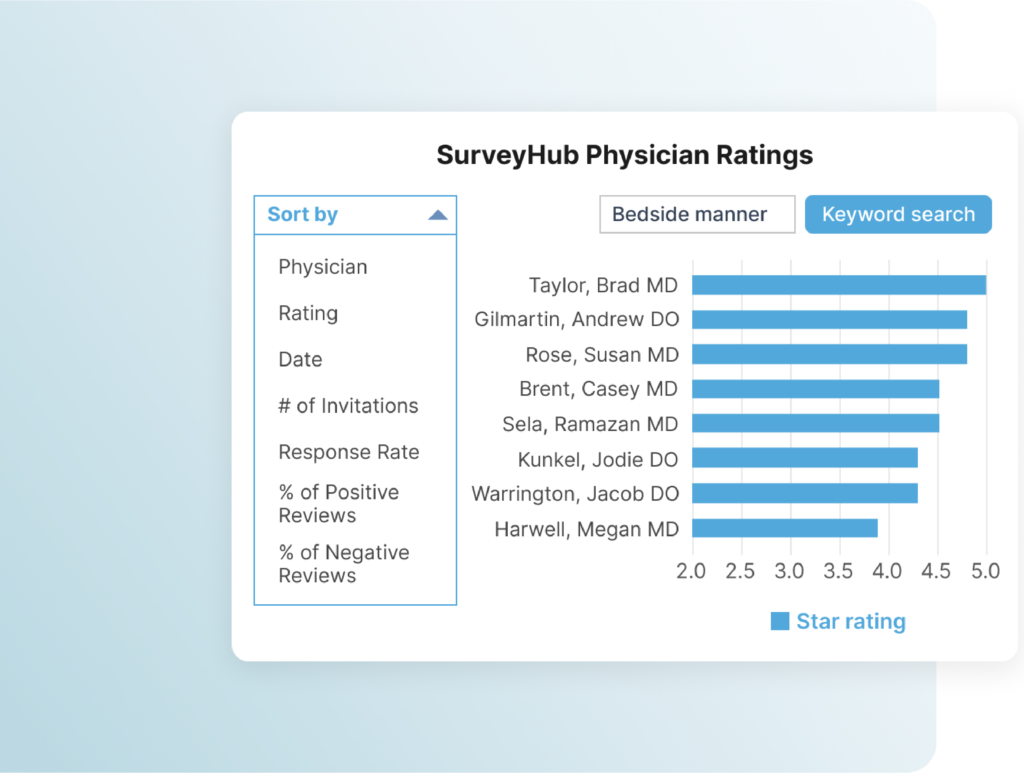Choose % of Negative Reviews option
Image resolution: width=1024 pixels, height=773 pixels.
343,563
